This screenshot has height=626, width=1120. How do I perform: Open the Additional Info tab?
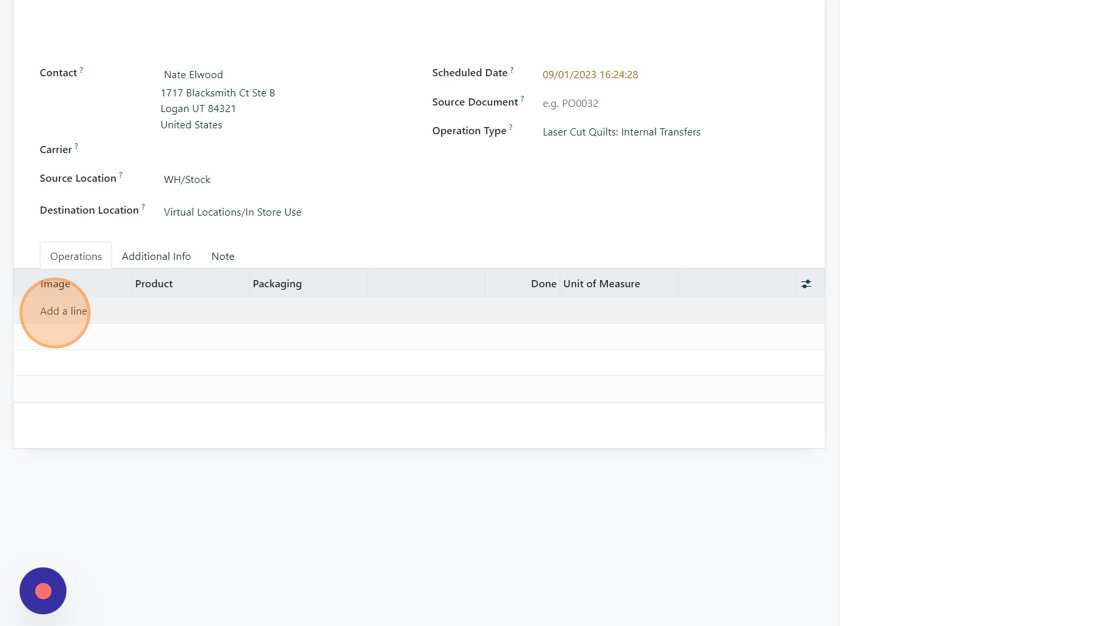coord(156,256)
